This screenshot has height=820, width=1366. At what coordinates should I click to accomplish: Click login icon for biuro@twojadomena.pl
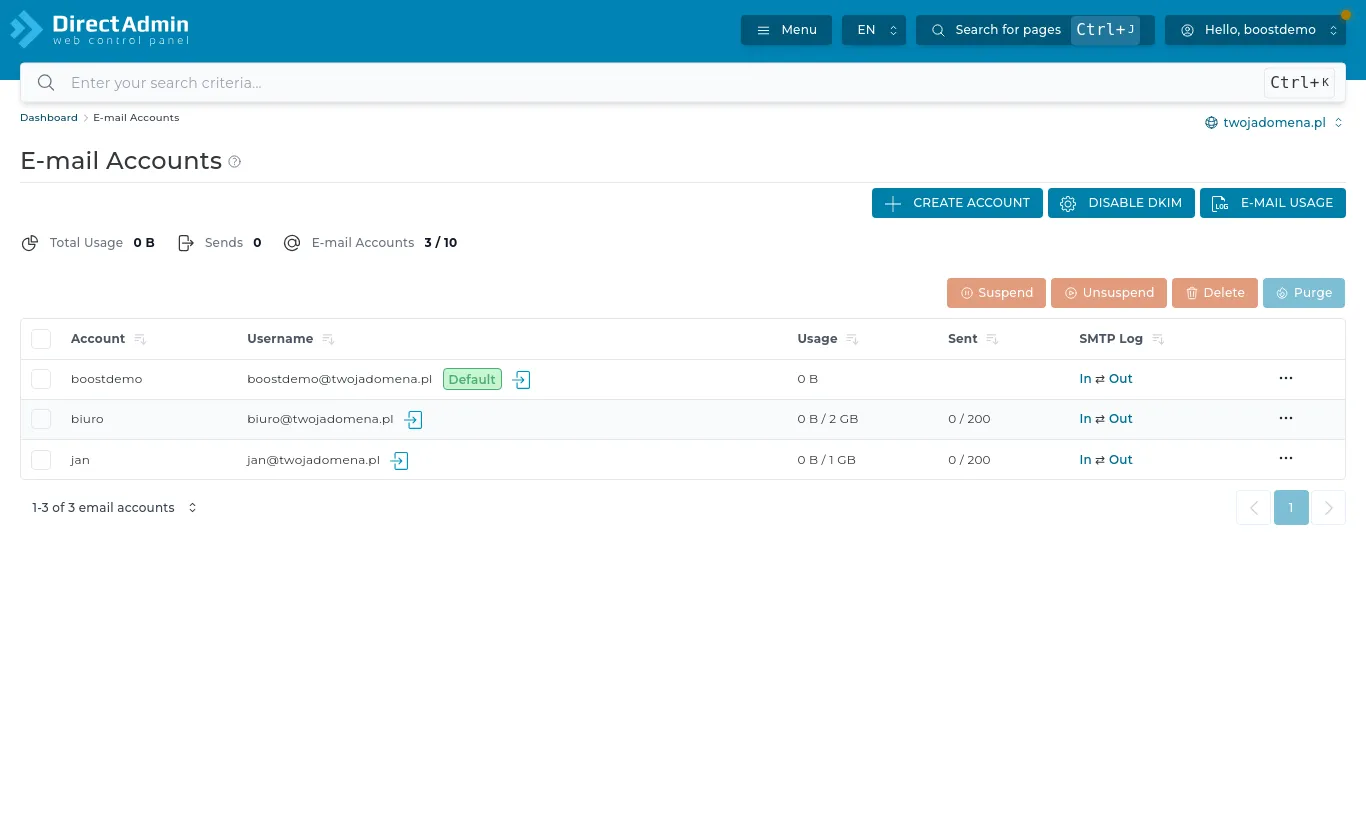click(413, 420)
